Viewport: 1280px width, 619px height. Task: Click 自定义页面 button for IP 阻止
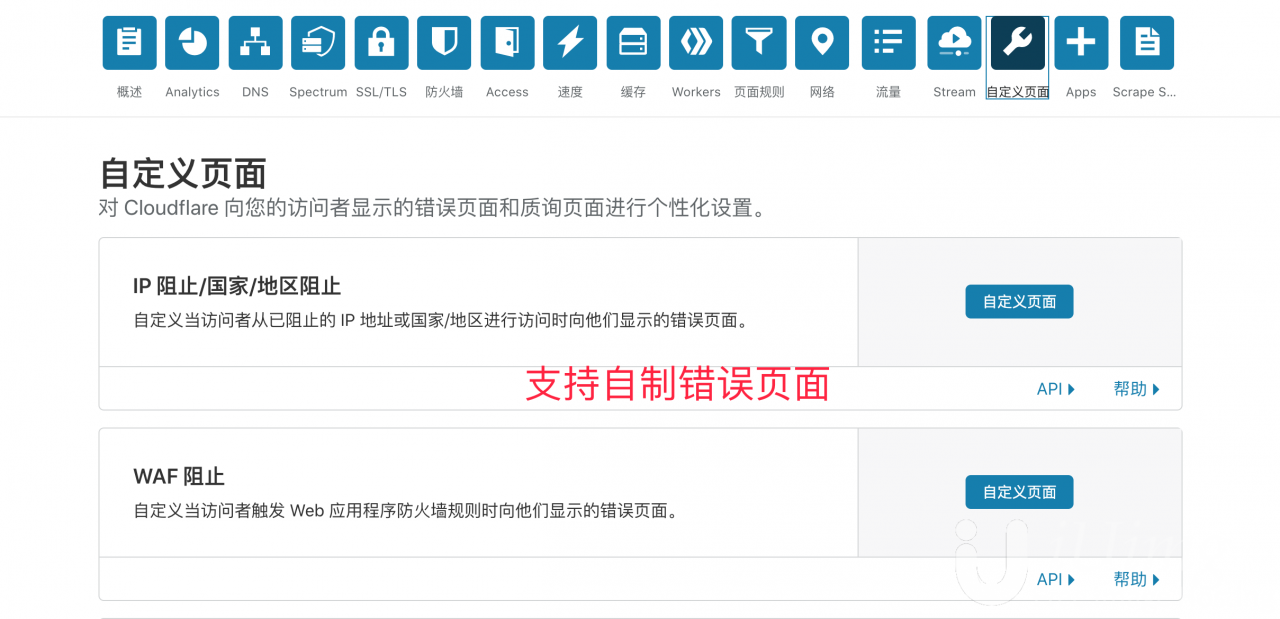1019,302
